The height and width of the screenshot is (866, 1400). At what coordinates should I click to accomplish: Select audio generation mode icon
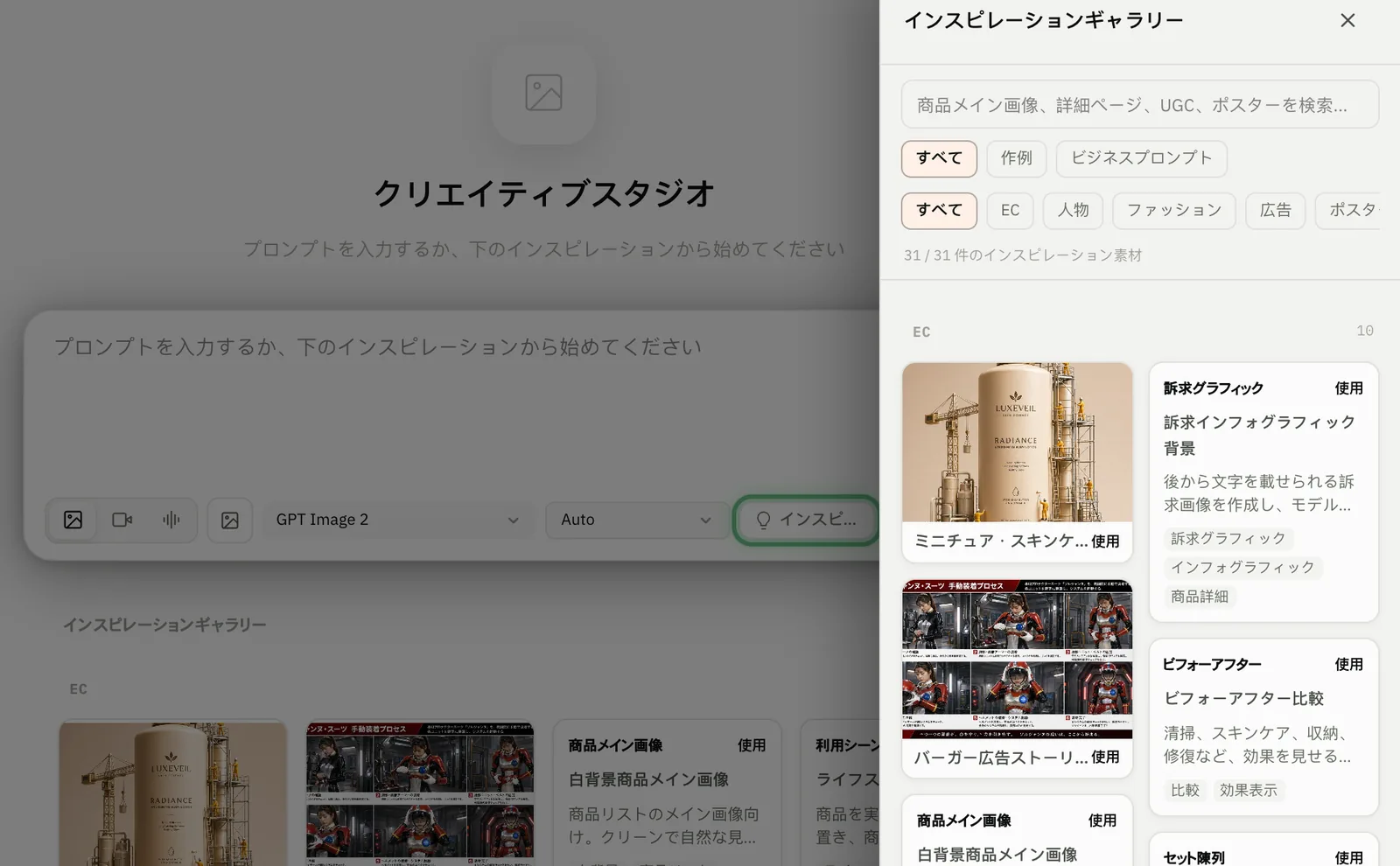(171, 520)
